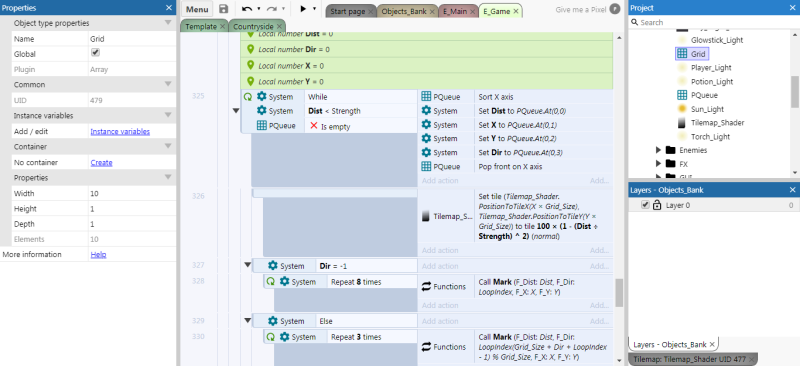
Task: Click the Local number Dist pin icon
Action: pos(251,34)
